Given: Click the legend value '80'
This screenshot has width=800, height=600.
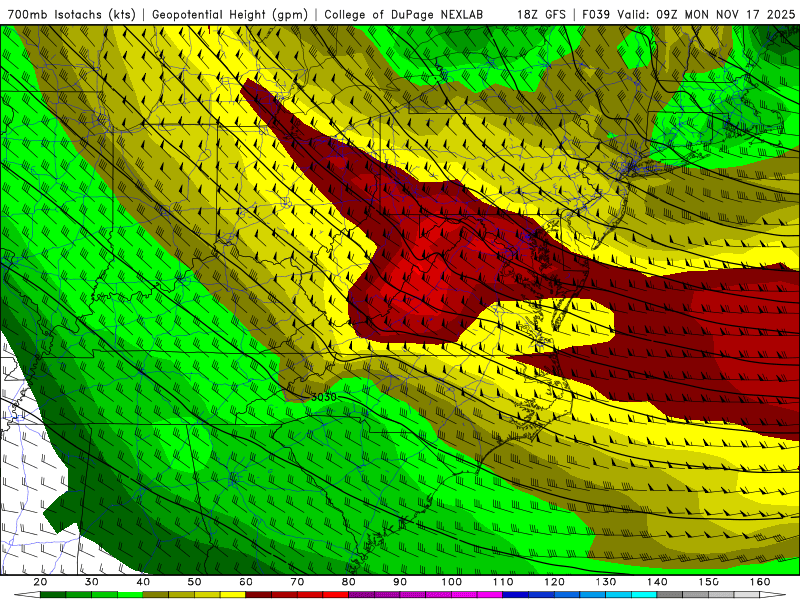Looking at the screenshot, I should pyautogui.click(x=348, y=582).
